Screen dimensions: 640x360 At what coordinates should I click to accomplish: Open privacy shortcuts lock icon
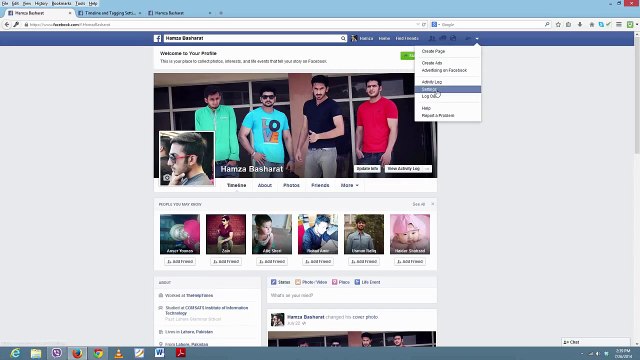tap(468, 38)
